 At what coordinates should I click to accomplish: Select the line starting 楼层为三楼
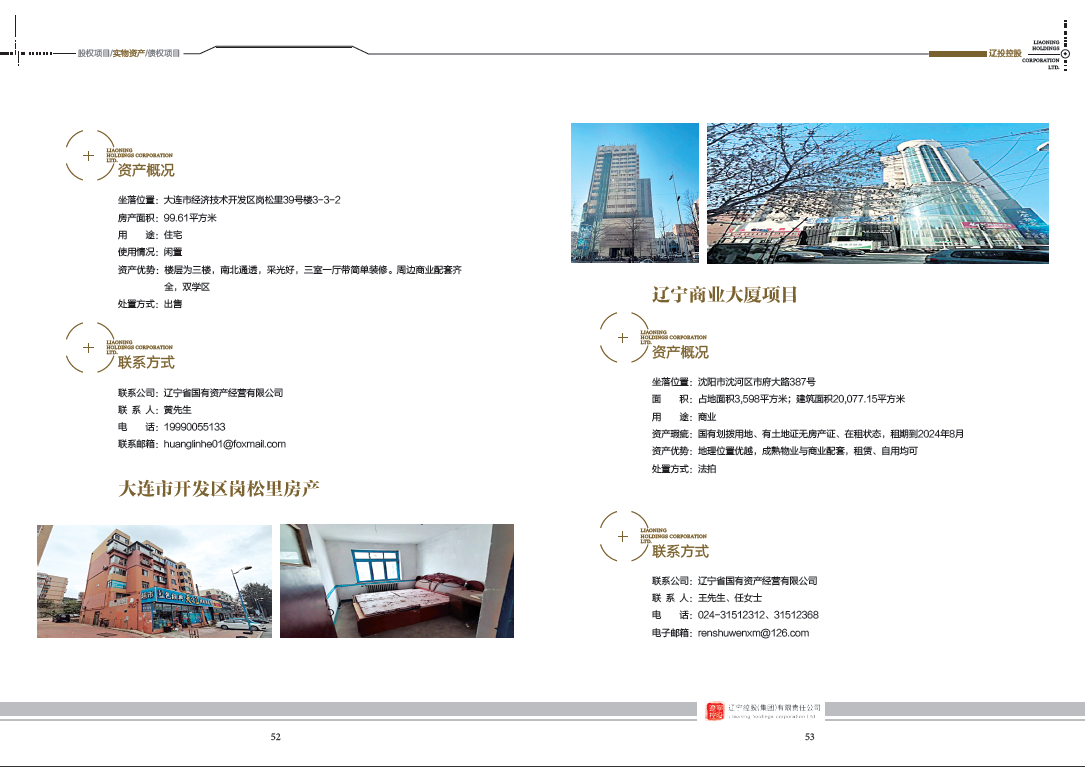[x=313, y=269]
